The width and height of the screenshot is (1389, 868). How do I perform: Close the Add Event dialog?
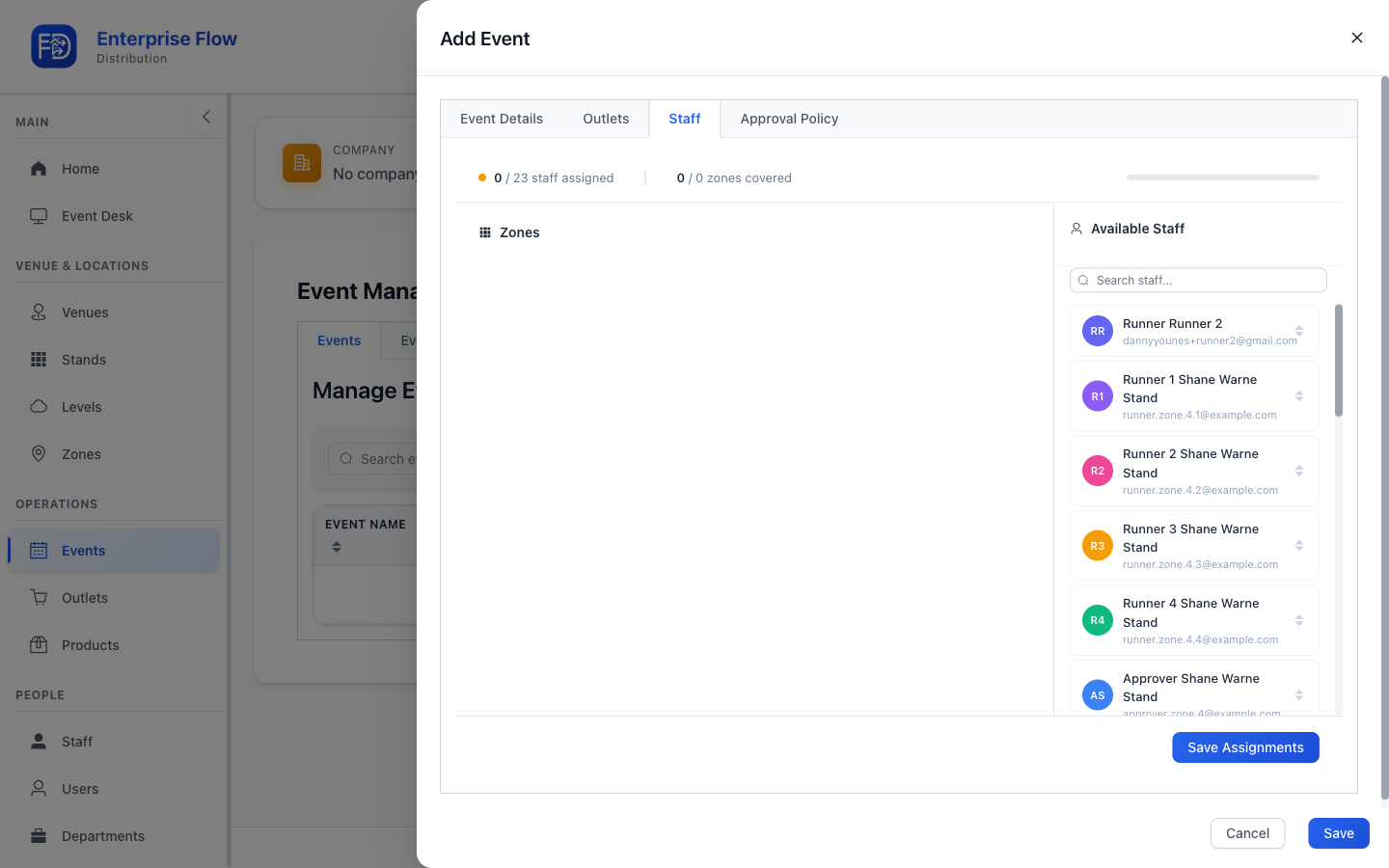(x=1357, y=38)
